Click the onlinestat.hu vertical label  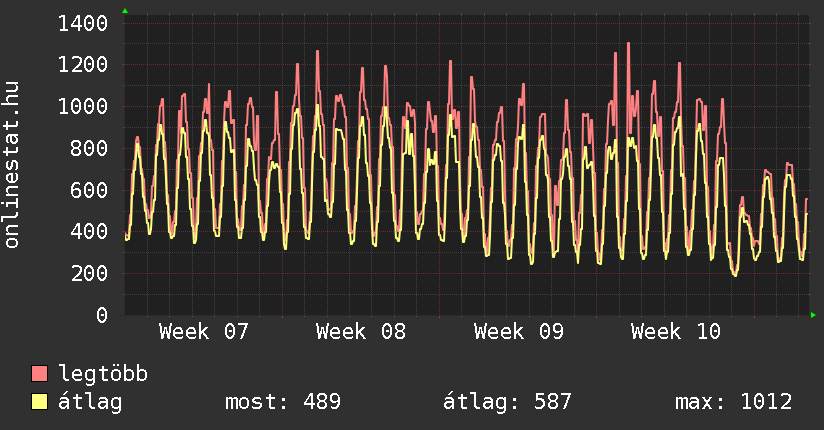point(13,164)
